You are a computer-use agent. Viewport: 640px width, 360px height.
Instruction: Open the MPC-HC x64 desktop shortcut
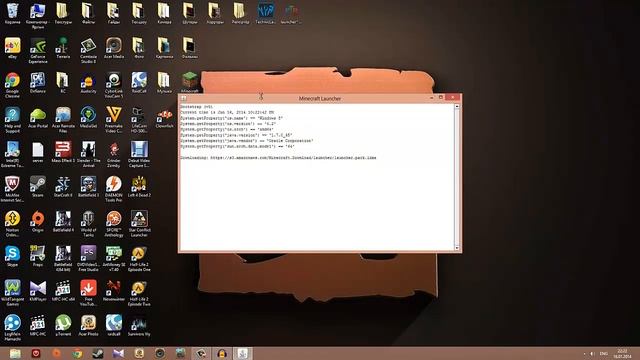(x=63, y=291)
